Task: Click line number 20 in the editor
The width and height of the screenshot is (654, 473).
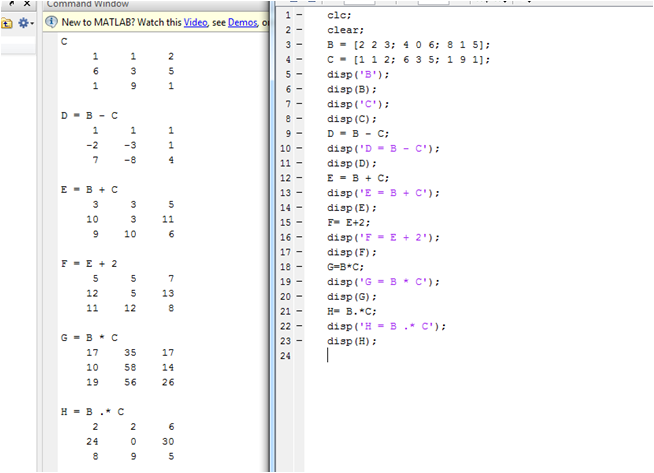Action: point(285,297)
